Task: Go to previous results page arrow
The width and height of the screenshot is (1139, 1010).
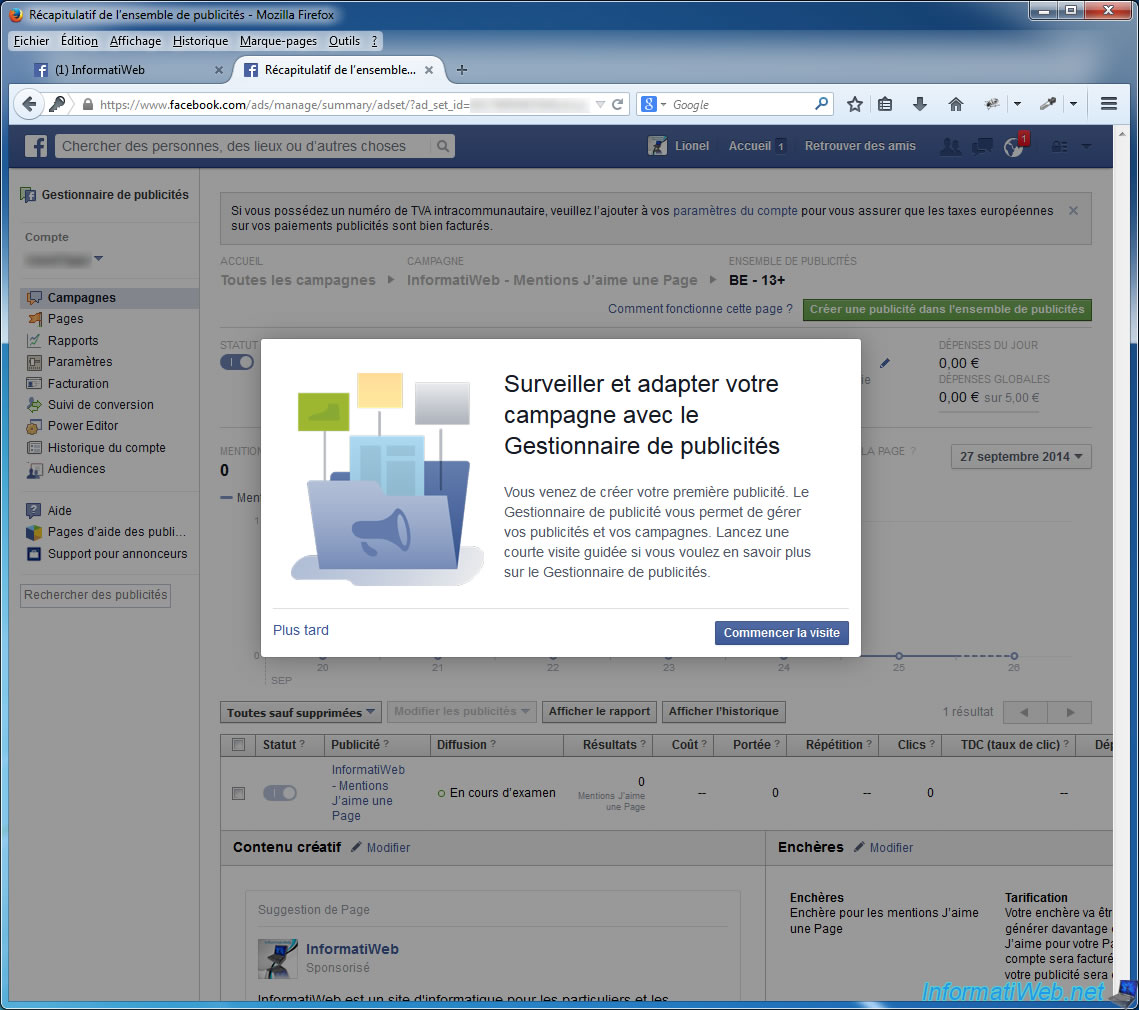Action: 1025,712
